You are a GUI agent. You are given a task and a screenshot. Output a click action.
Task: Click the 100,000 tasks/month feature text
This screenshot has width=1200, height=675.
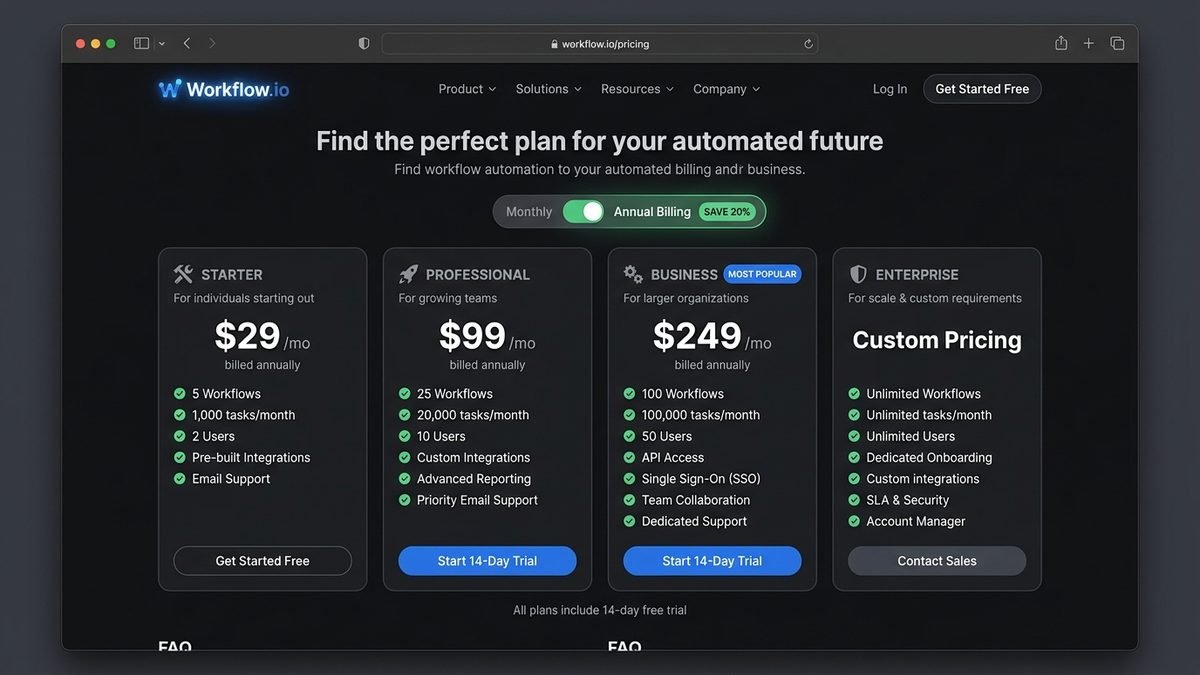click(x=701, y=415)
